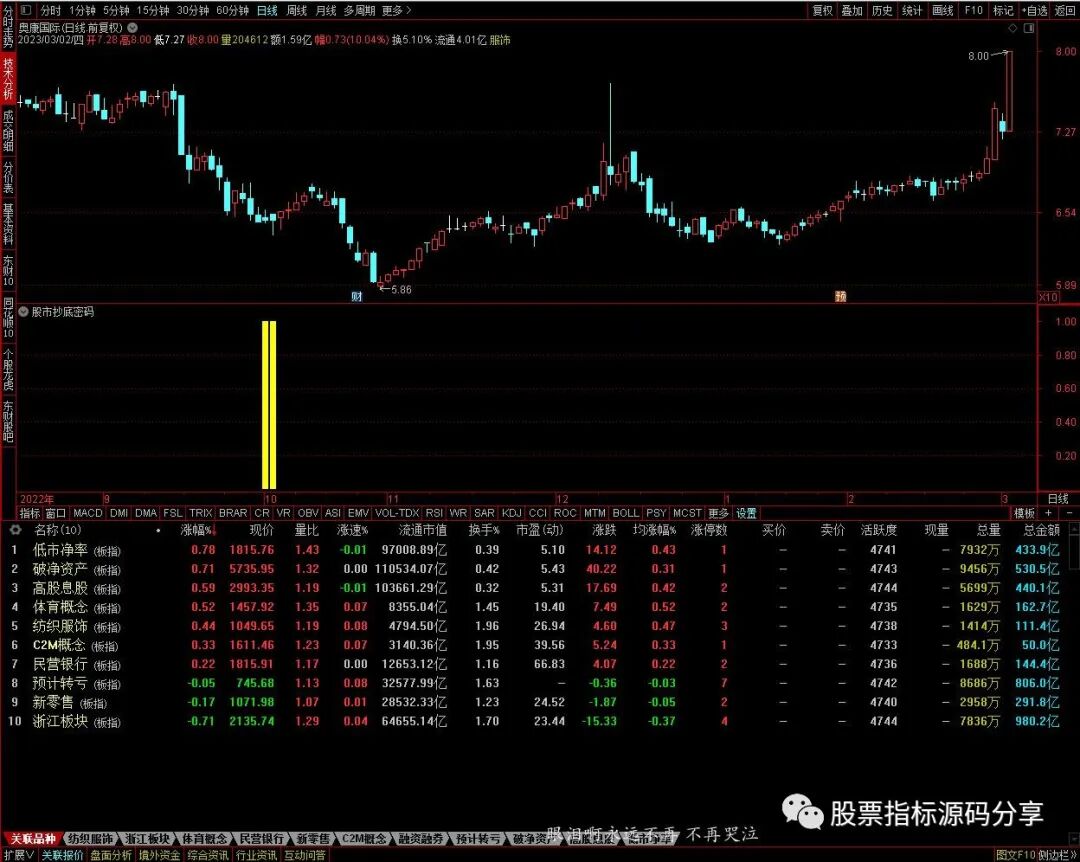Switch to the 关联品种 bottom tab
The width and height of the screenshot is (1080, 862).
point(32,839)
